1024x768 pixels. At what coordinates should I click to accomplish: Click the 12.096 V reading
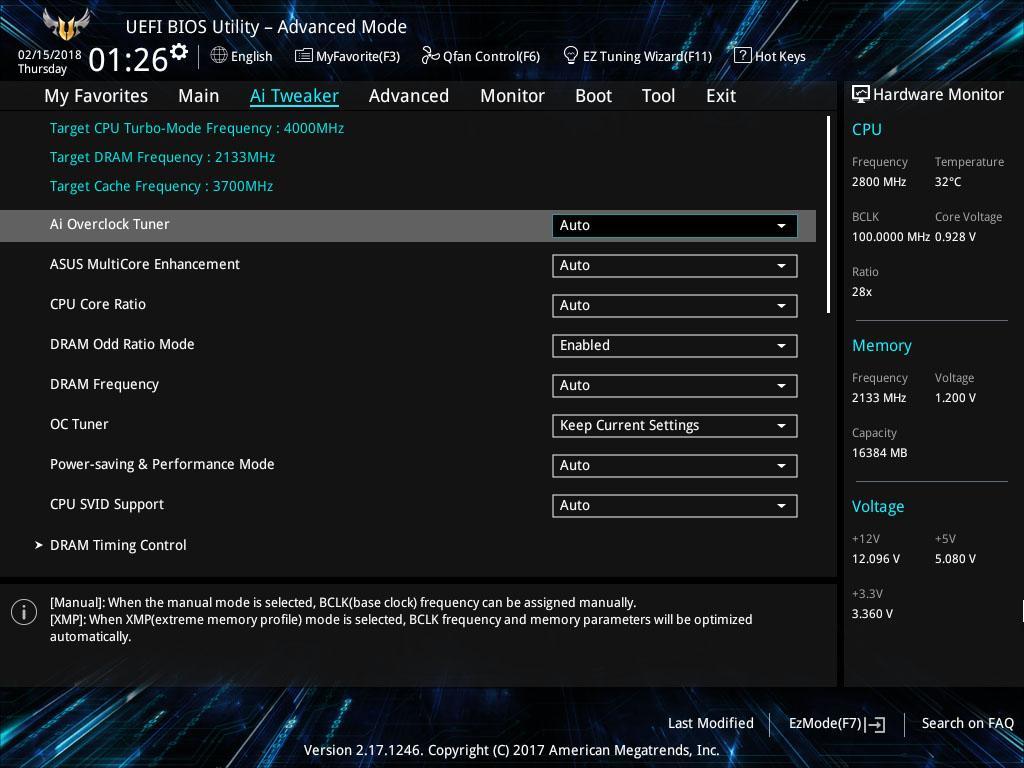pos(876,559)
